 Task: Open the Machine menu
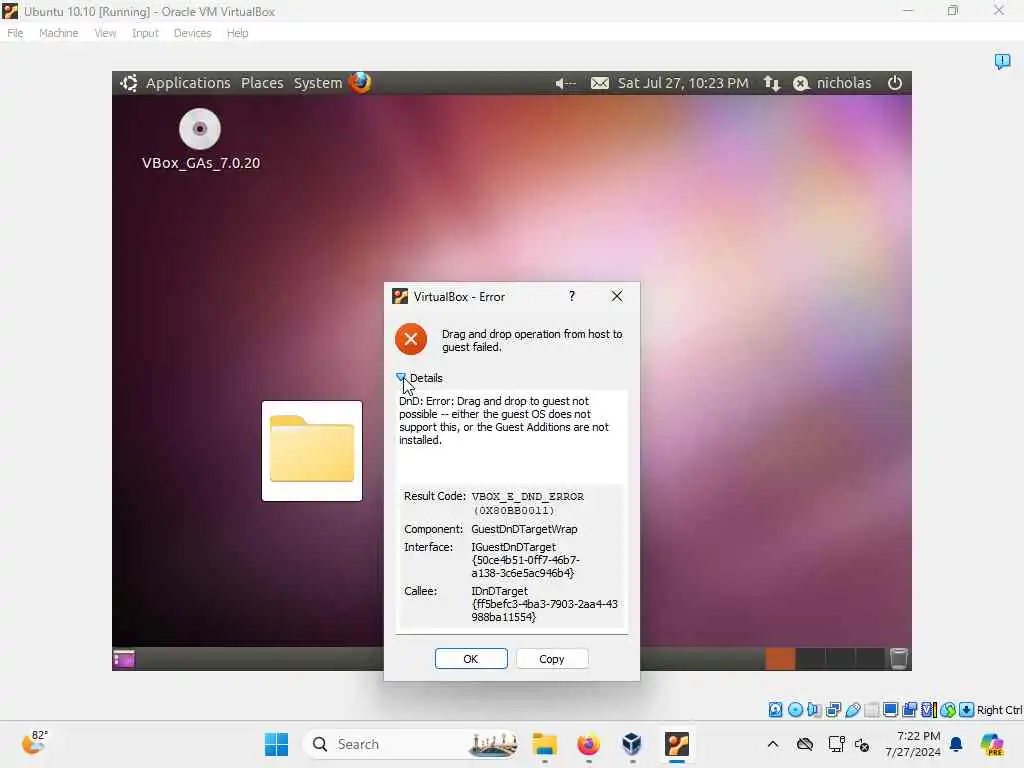click(59, 33)
